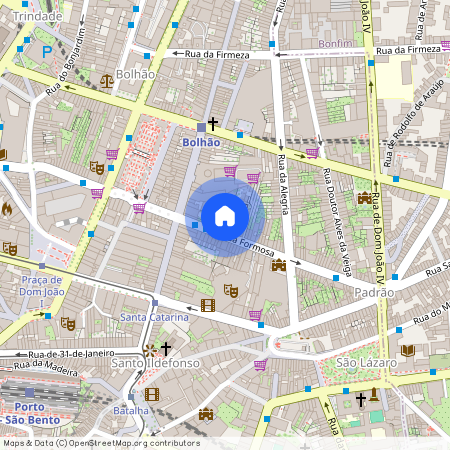The height and width of the screenshot is (450, 450).
Task: Click the library book icon right of São Lázaro
Action: pyautogui.click(x=408, y=351)
